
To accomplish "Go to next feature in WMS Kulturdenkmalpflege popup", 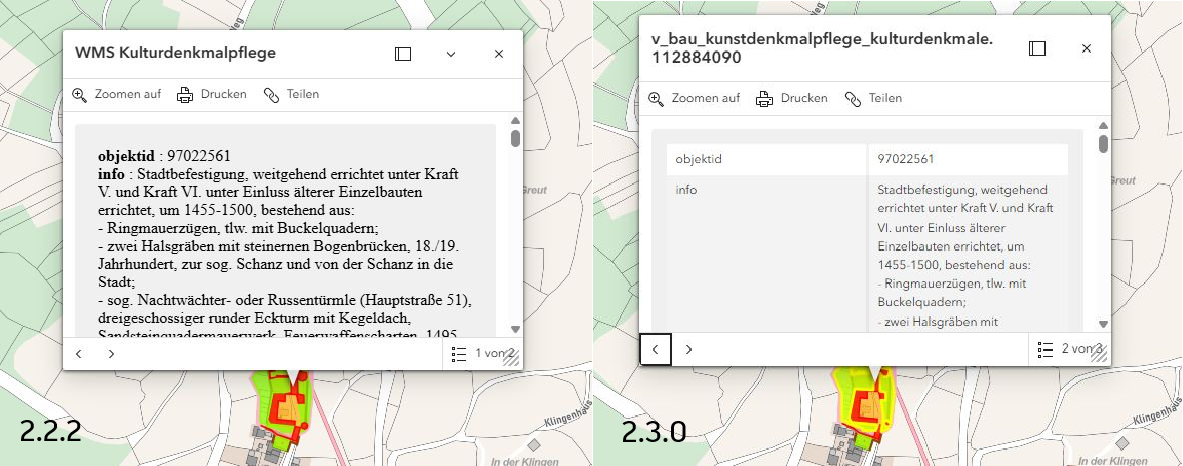I will (111, 353).
